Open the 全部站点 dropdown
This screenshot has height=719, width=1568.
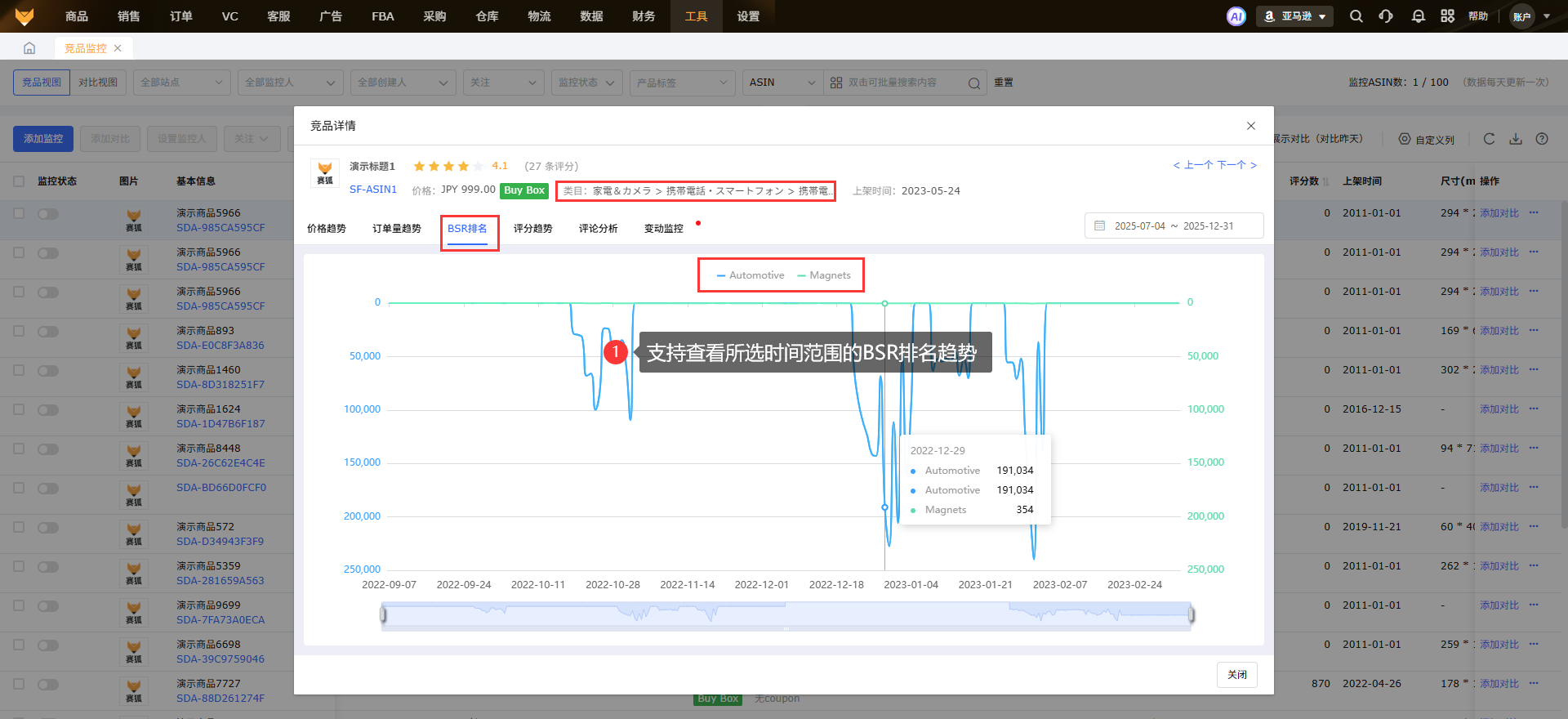(x=182, y=83)
